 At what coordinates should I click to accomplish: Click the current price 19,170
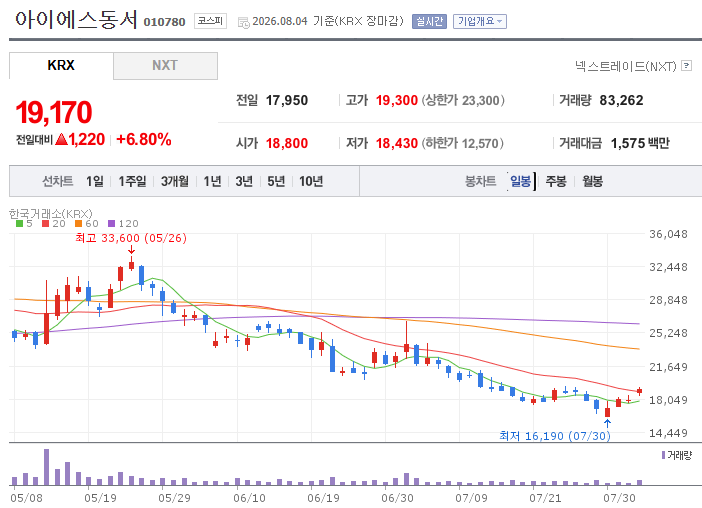[x=54, y=112]
